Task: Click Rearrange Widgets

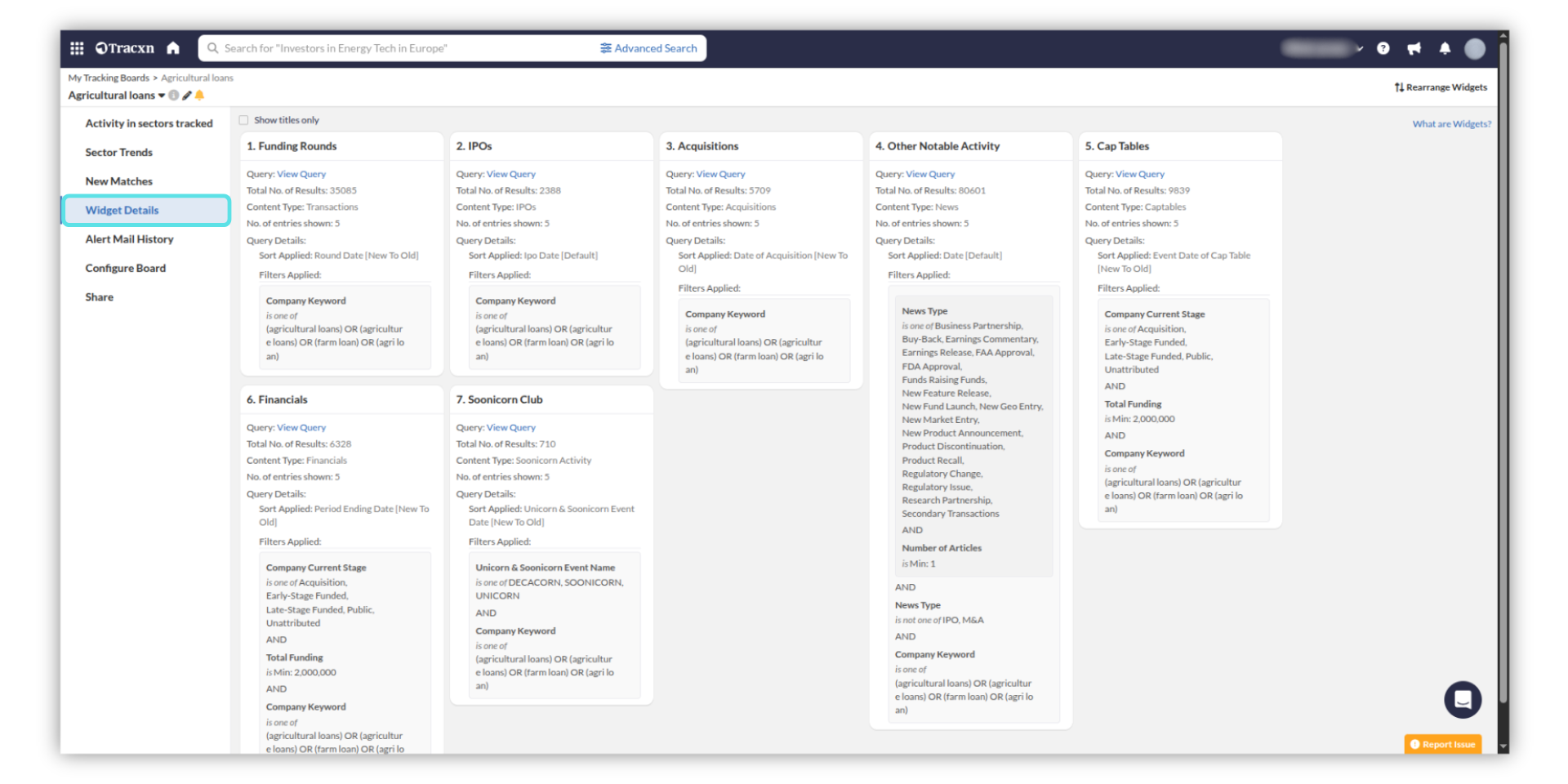Action: point(1441,87)
